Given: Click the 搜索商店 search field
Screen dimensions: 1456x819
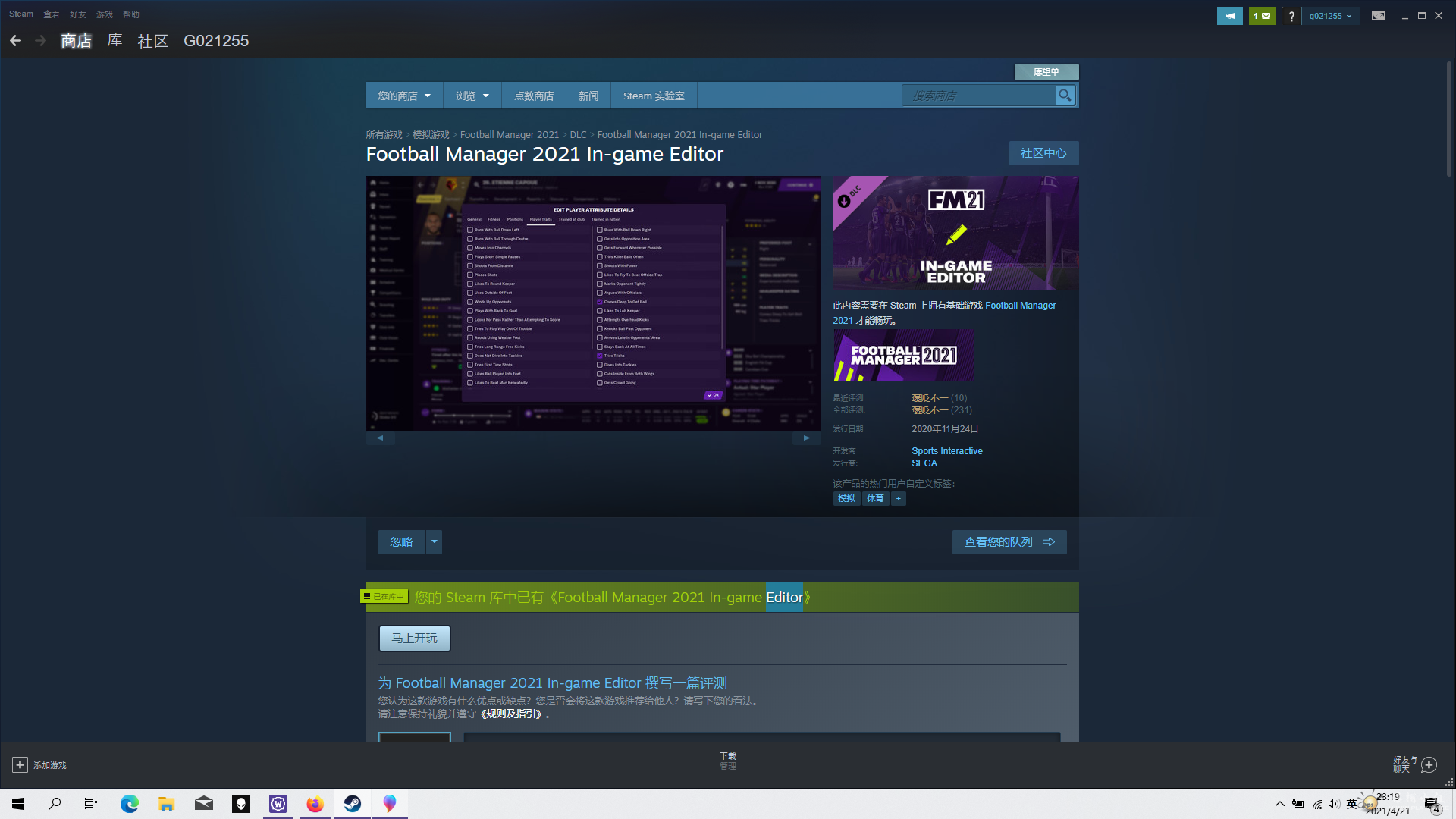Looking at the screenshot, I should (x=978, y=96).
